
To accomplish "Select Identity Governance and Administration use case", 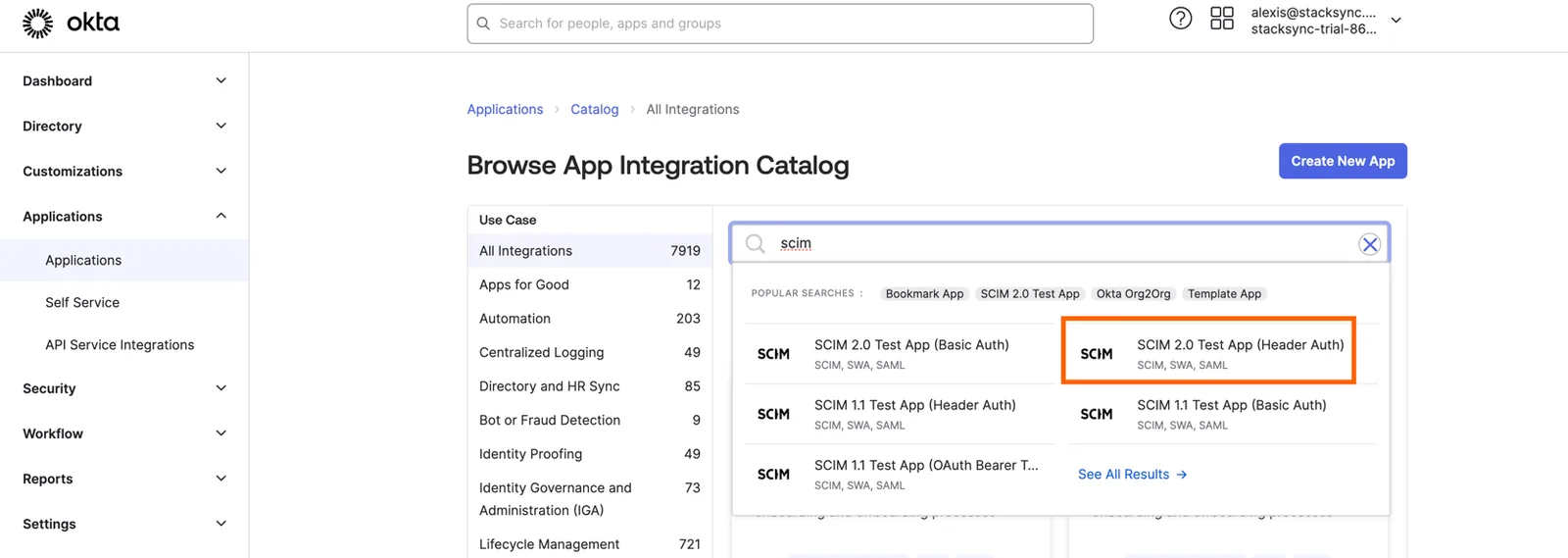I will point(589,499).
